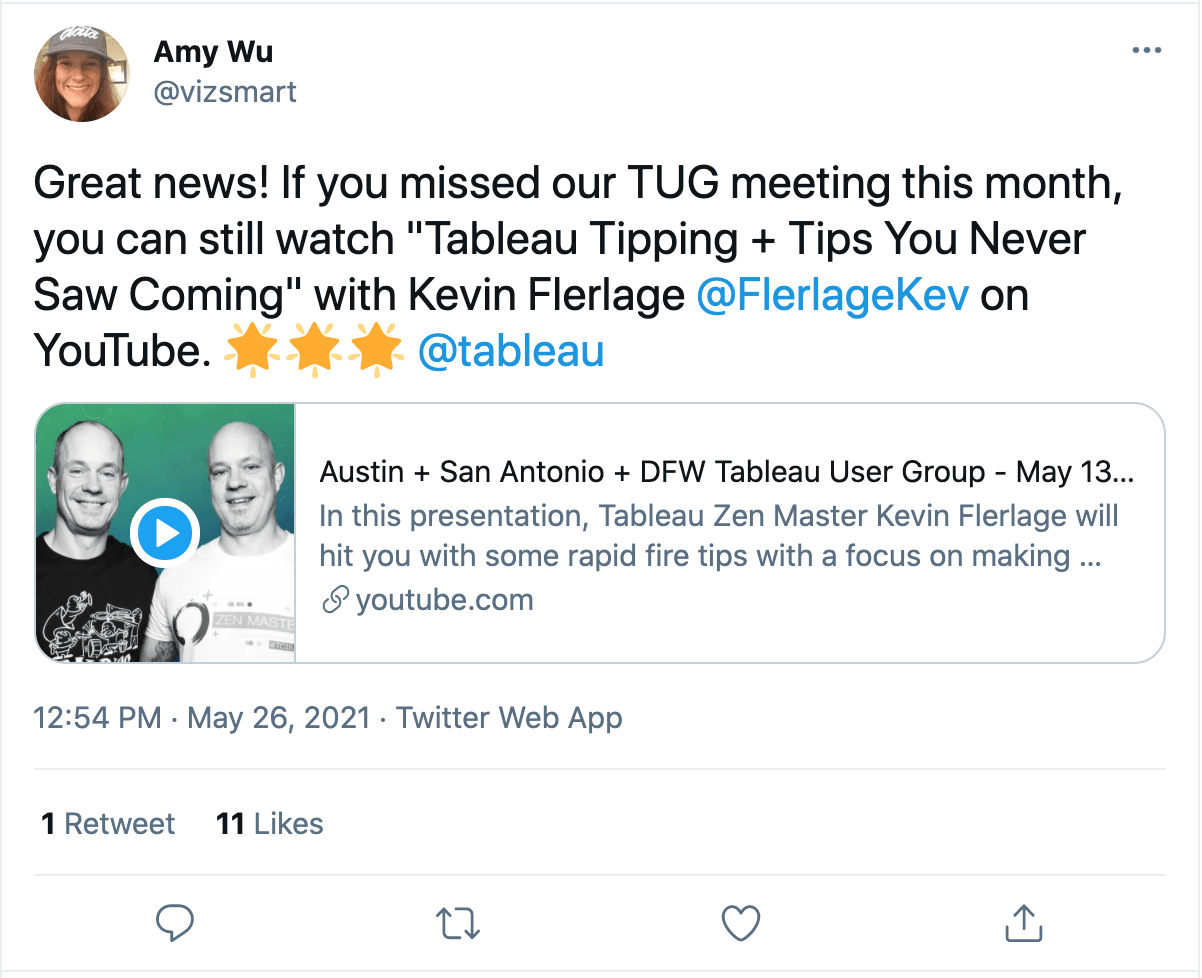View the 1 Retweet list
The height and width of the screenshot is (978, 1202).
coord(108,824)
